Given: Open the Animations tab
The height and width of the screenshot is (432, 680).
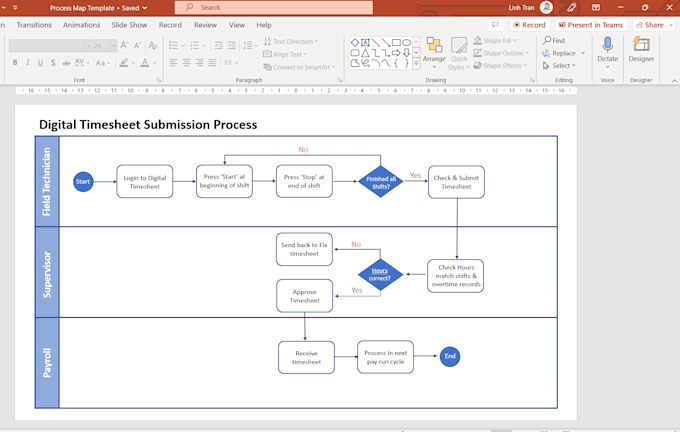Looking at the screenshot, I should [x=81, y=25].
